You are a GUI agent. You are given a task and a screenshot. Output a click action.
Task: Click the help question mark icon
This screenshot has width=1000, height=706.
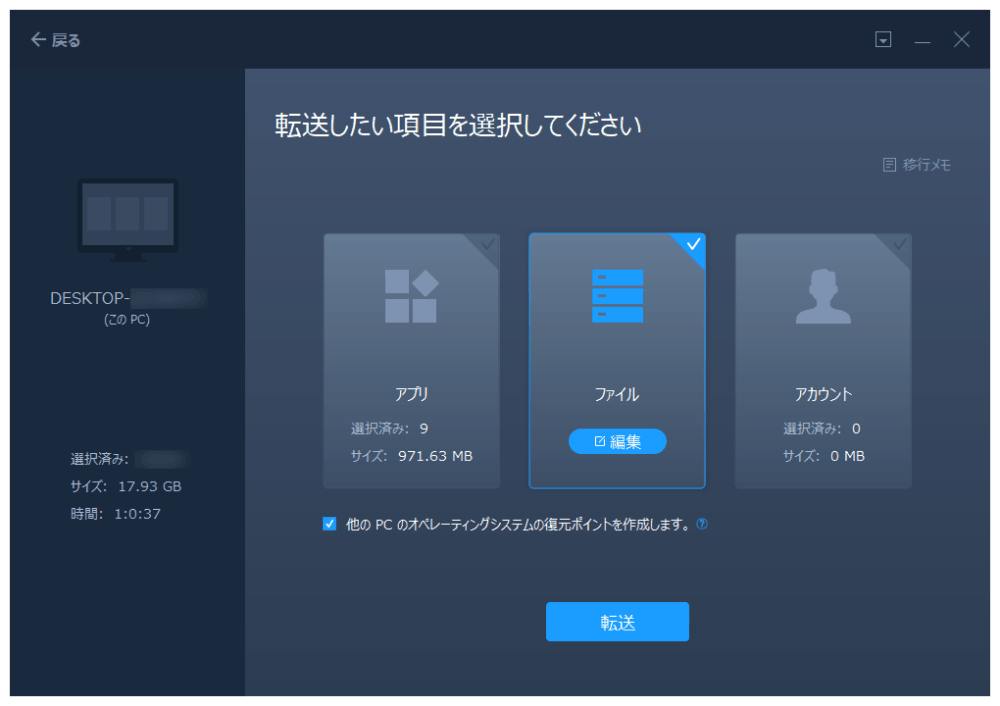click(x=702, y=524)
